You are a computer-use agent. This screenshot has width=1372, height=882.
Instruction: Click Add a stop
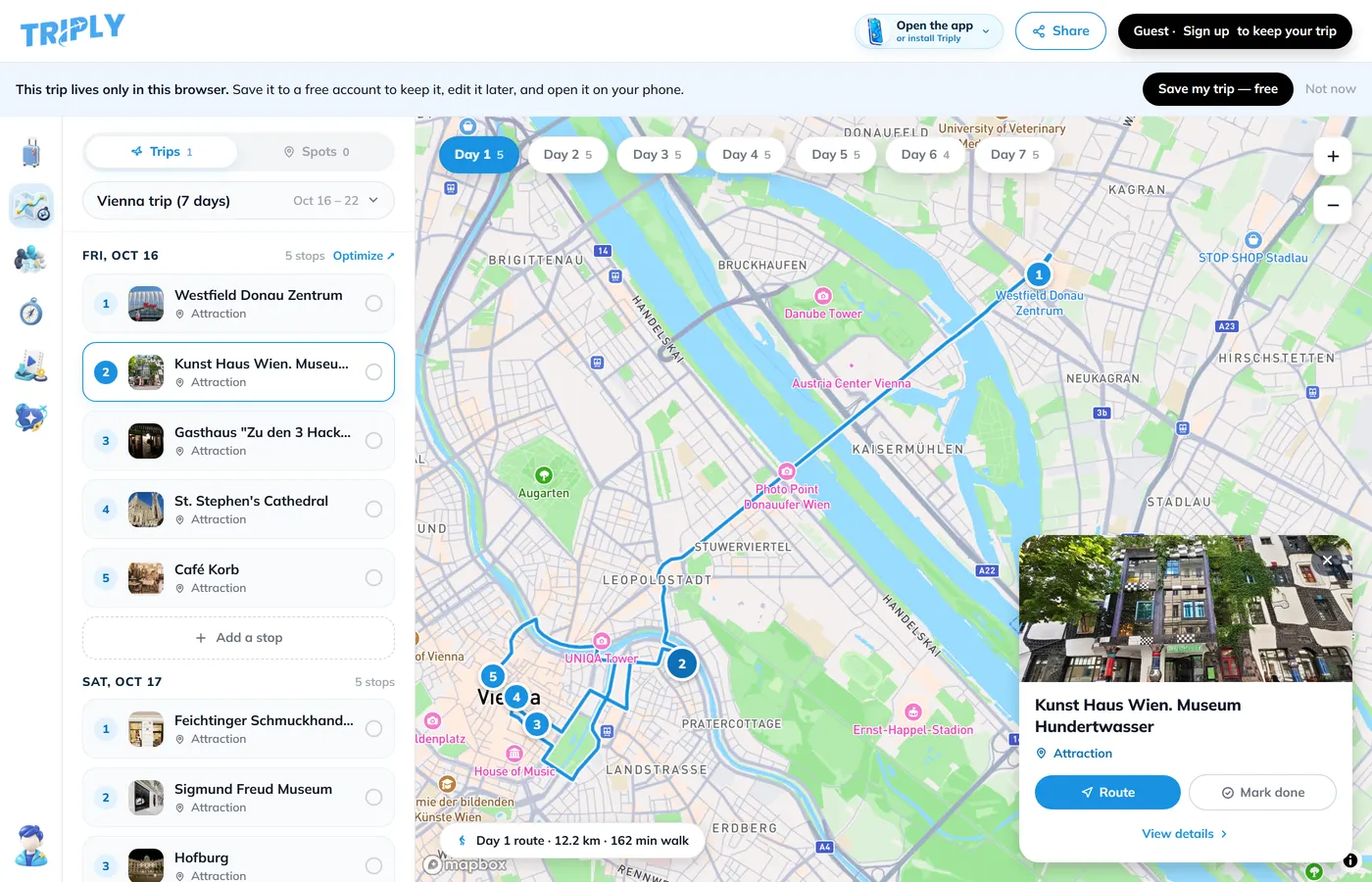[x=238, y=638]
